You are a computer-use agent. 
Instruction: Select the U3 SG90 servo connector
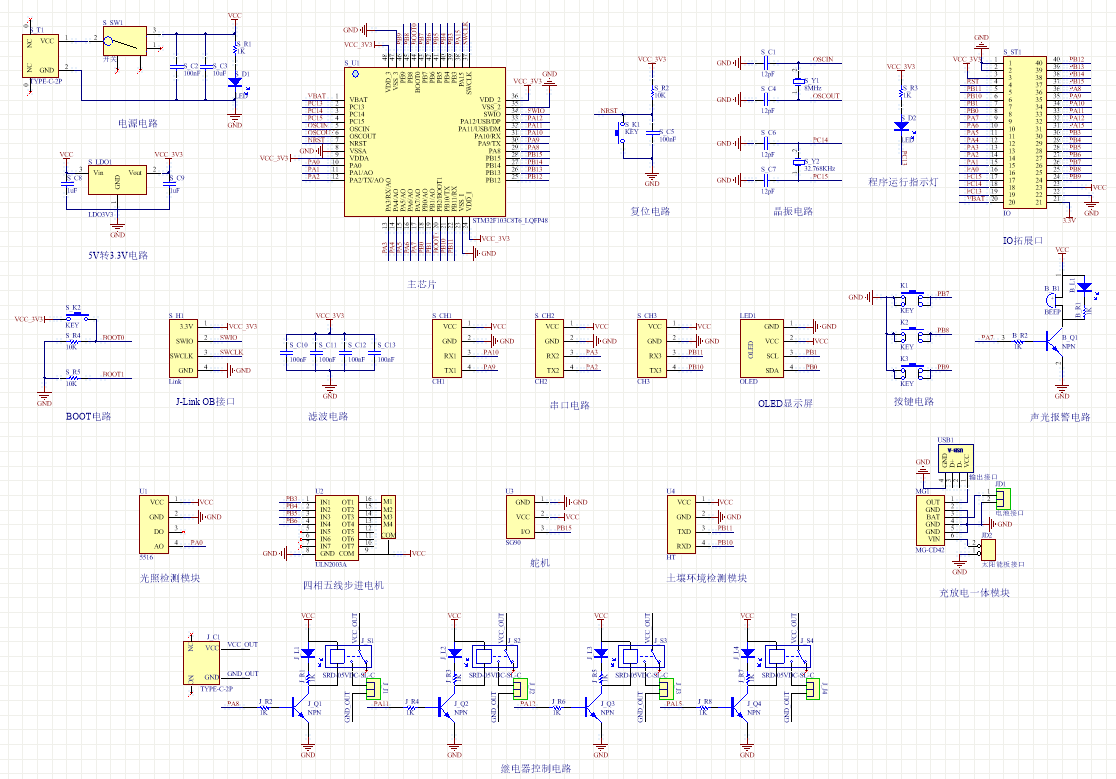pyautogui.click(x=520, y=516)
